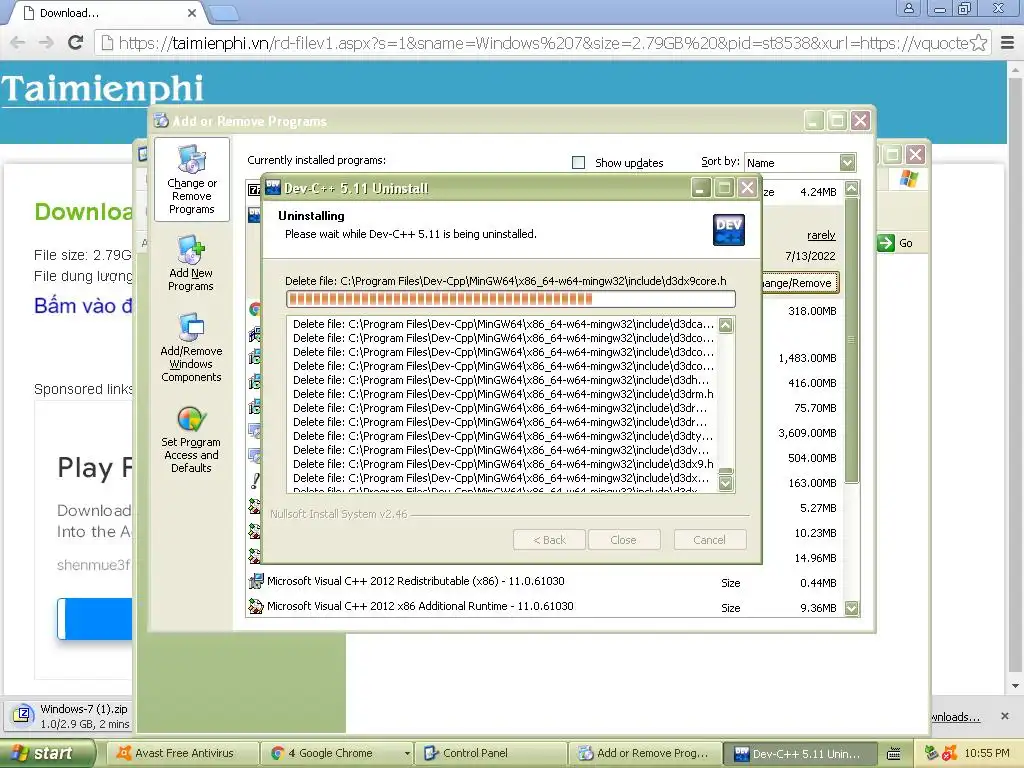Close the Download... Chrome tab
This screenshot has width=1024, height=768.
pos(191,12)
